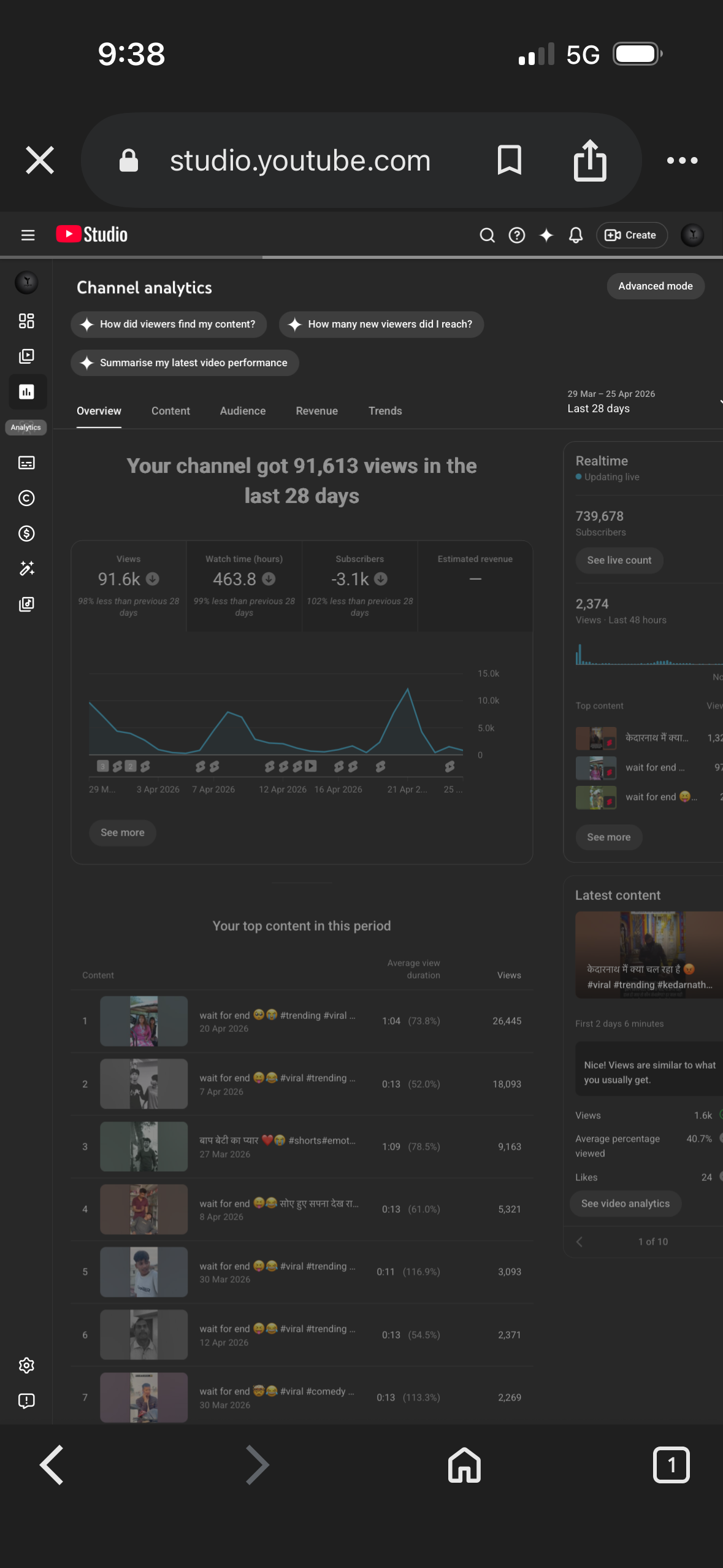Image resolution: width=723 pixels, height=1568 pixels.
Task: Open the Earn dollar icon in sidebar
Action: [x=26, y=534]
